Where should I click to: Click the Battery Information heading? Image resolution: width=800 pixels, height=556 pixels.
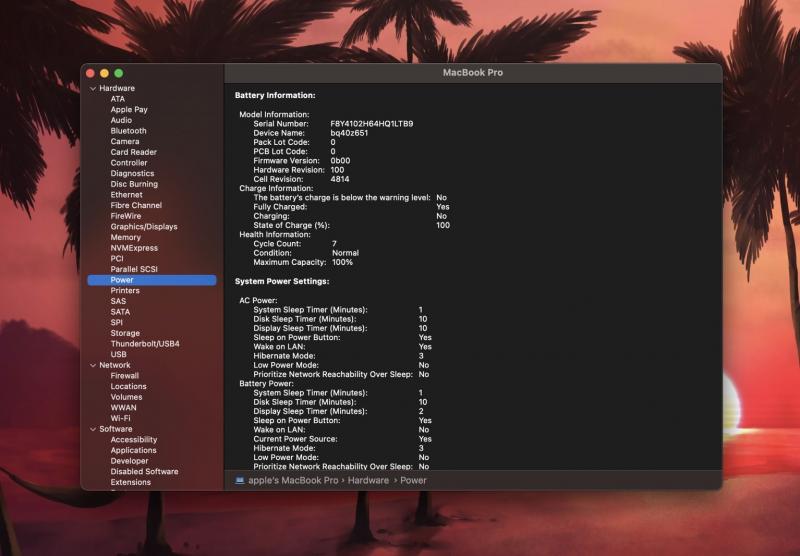coord(275,95)
